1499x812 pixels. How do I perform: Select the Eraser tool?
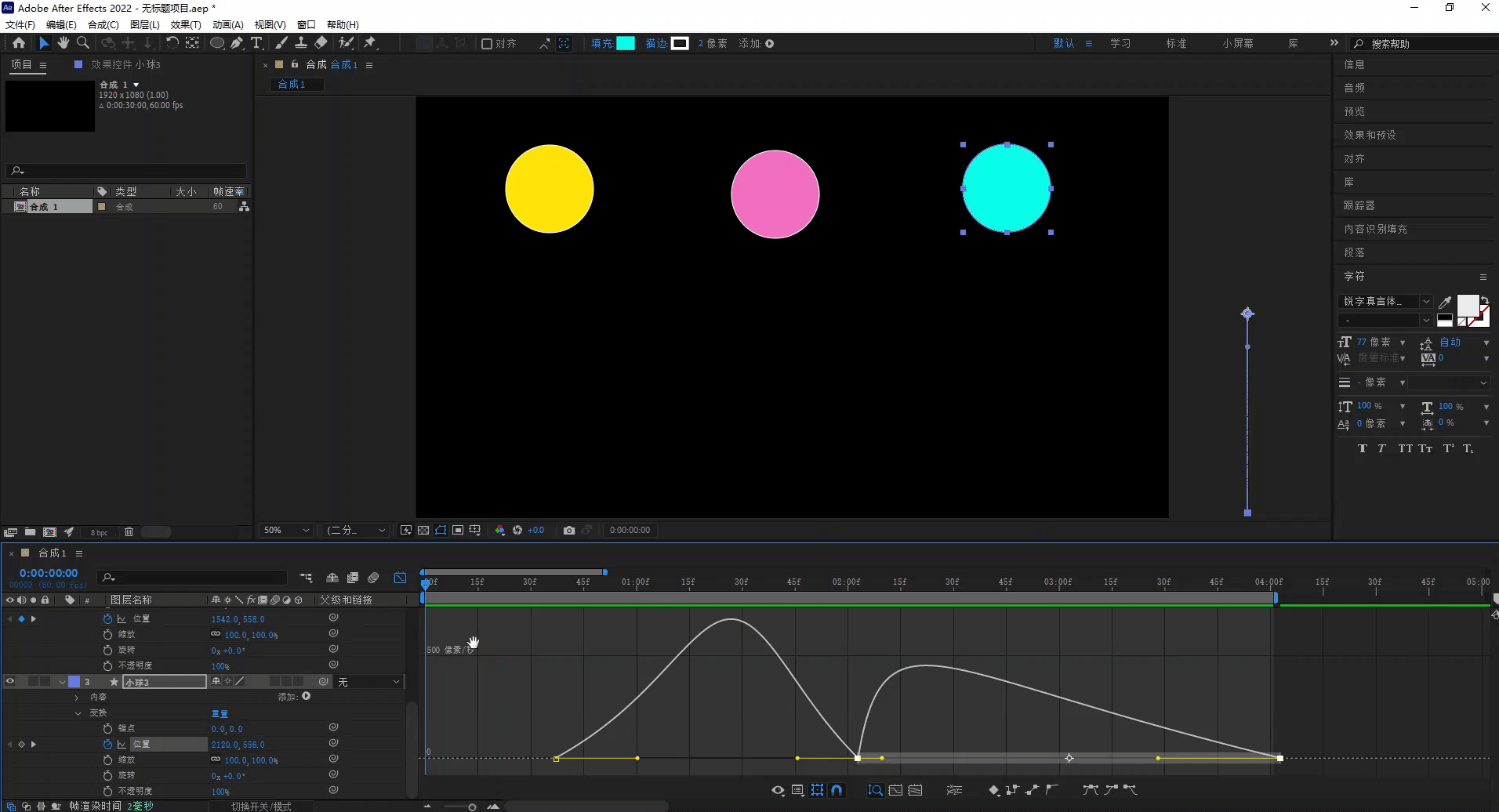[x=321, y=43]
